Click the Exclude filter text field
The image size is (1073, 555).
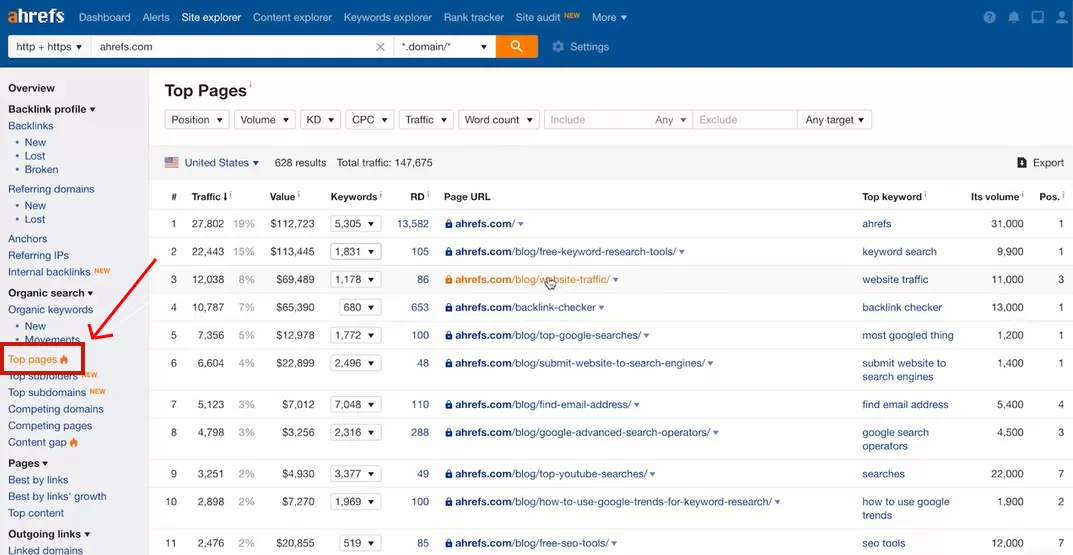pos(745,120)
